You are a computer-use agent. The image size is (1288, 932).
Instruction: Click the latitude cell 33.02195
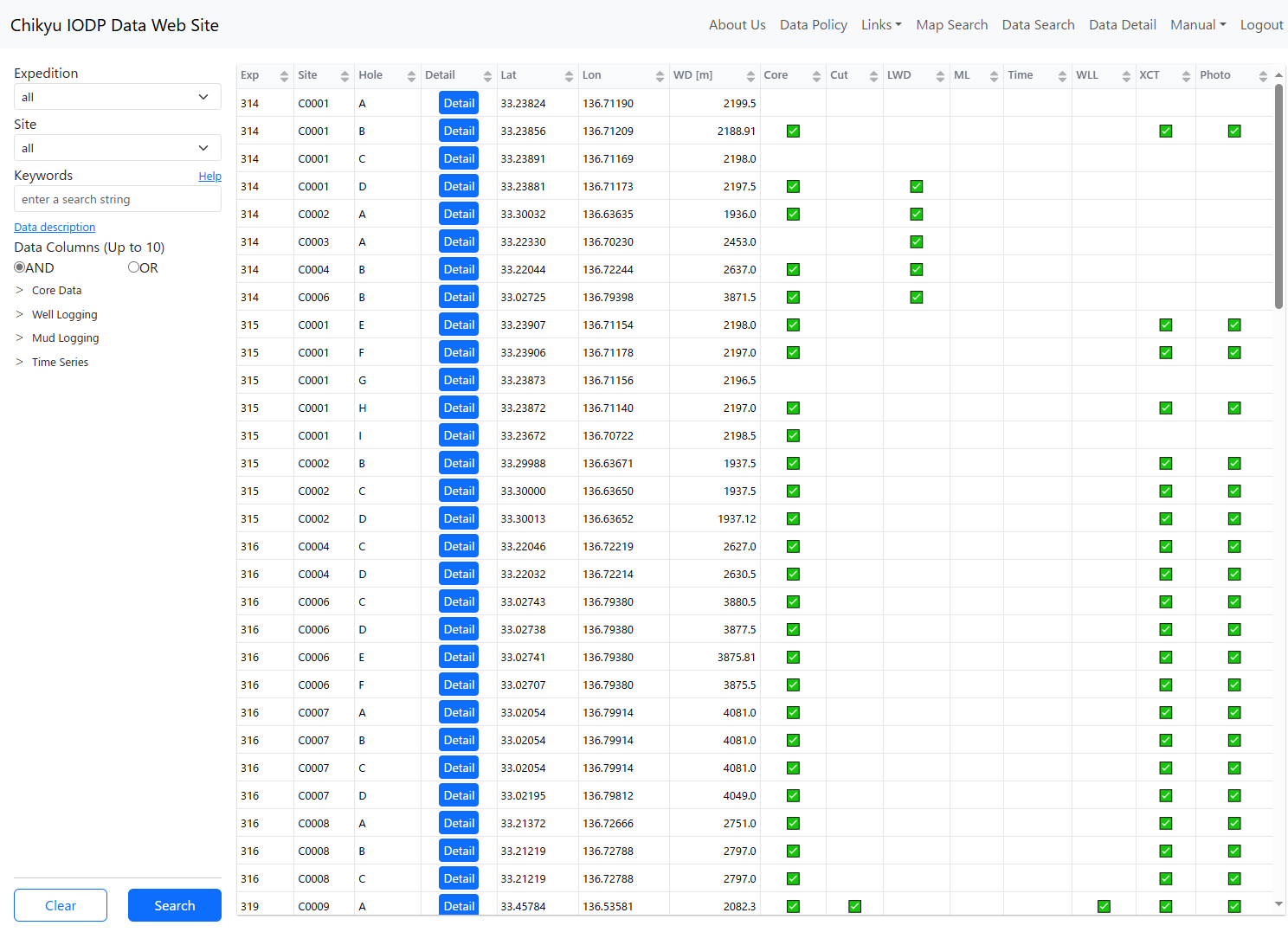point(523,795)
